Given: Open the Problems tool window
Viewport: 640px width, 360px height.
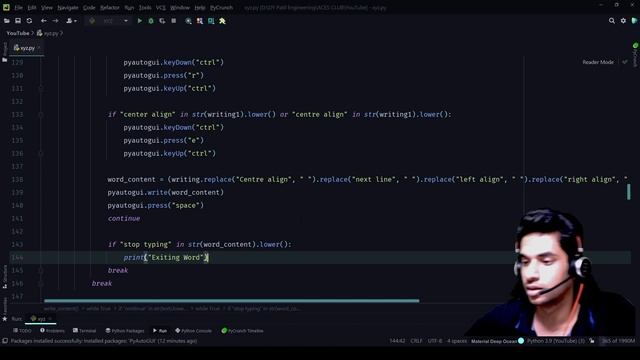Looking at the screenshot, I should click(x=52, y=331).
